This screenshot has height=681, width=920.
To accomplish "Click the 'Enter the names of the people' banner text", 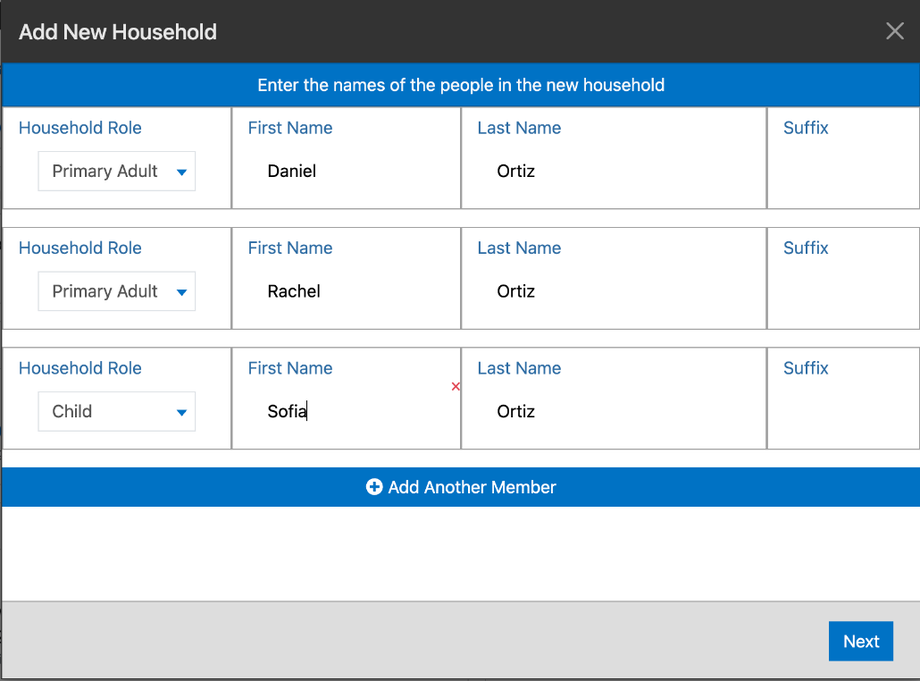I will tap(461, 85).
